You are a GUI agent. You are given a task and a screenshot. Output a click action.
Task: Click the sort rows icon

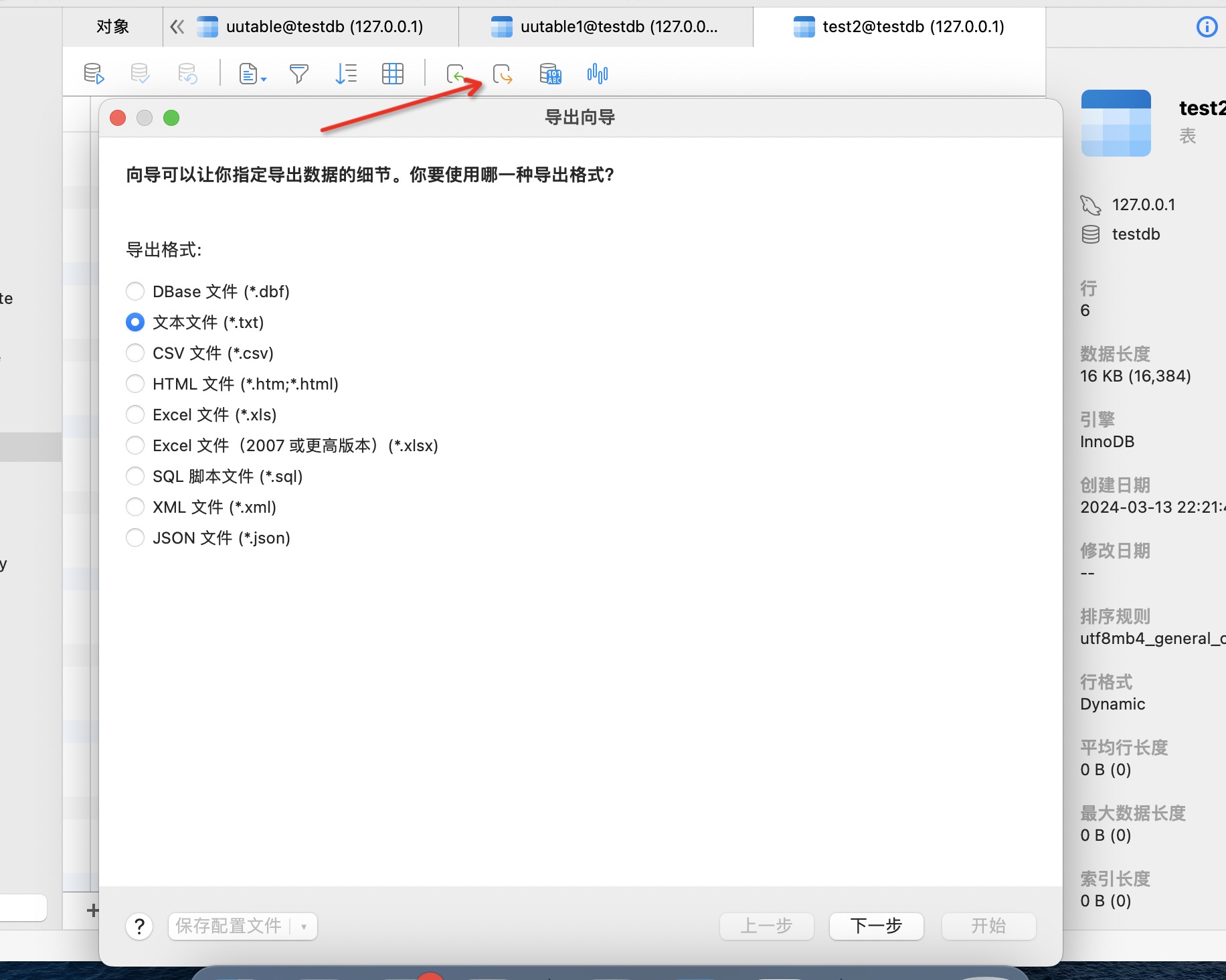[x=346, y=74]
